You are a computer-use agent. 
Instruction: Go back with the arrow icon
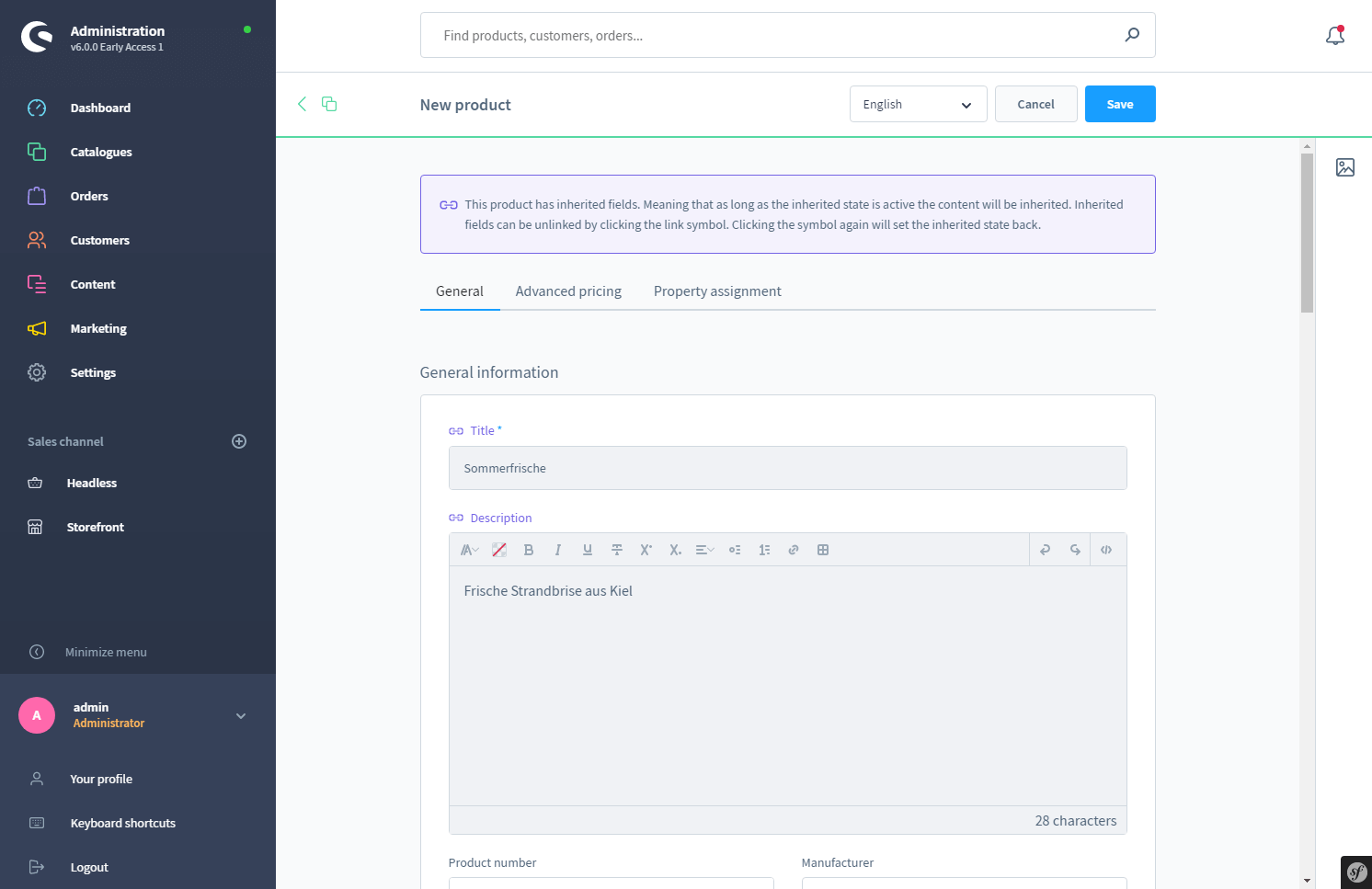coord(302,104)
